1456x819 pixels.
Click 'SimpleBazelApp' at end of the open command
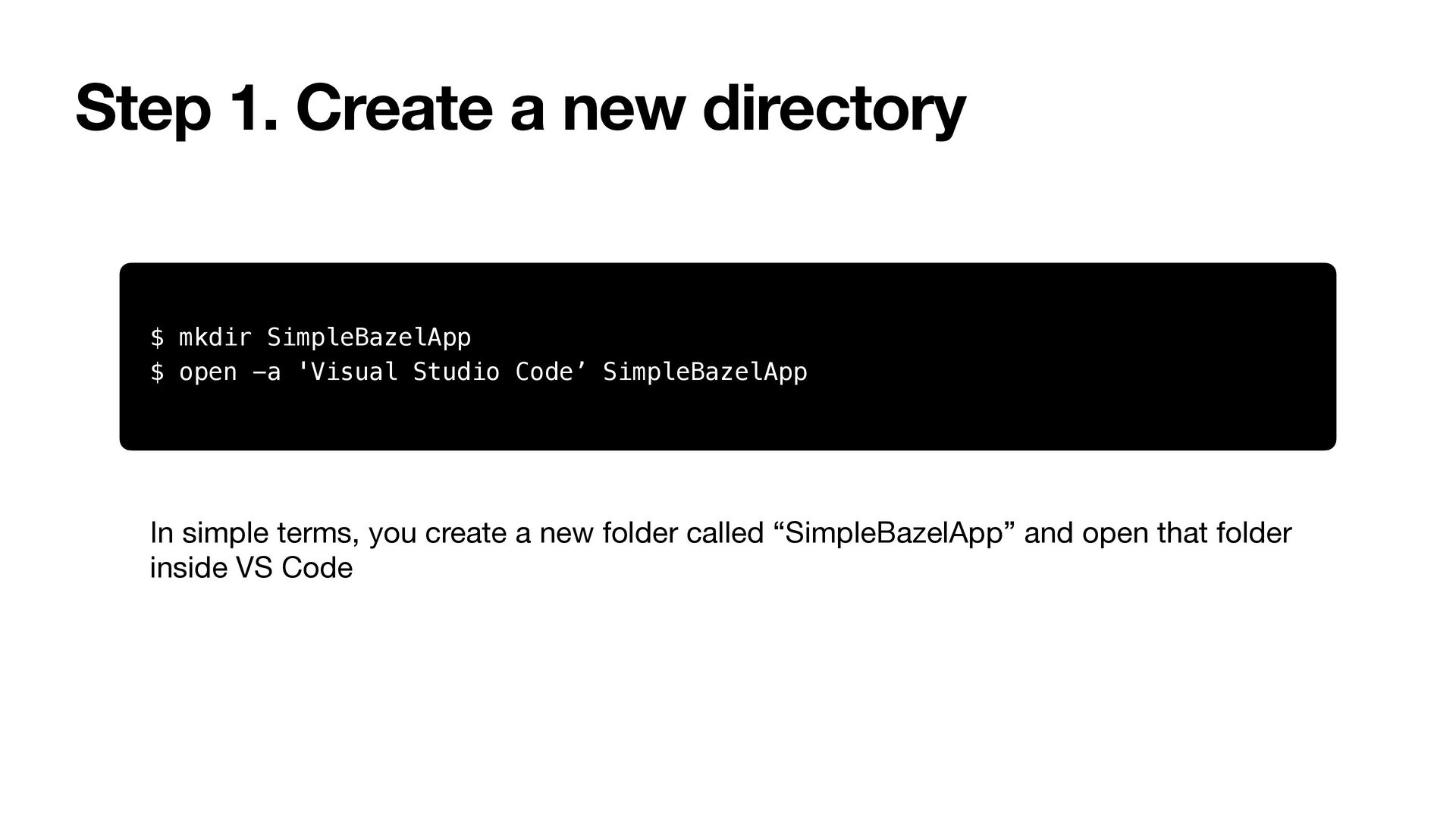coord(704,372)
